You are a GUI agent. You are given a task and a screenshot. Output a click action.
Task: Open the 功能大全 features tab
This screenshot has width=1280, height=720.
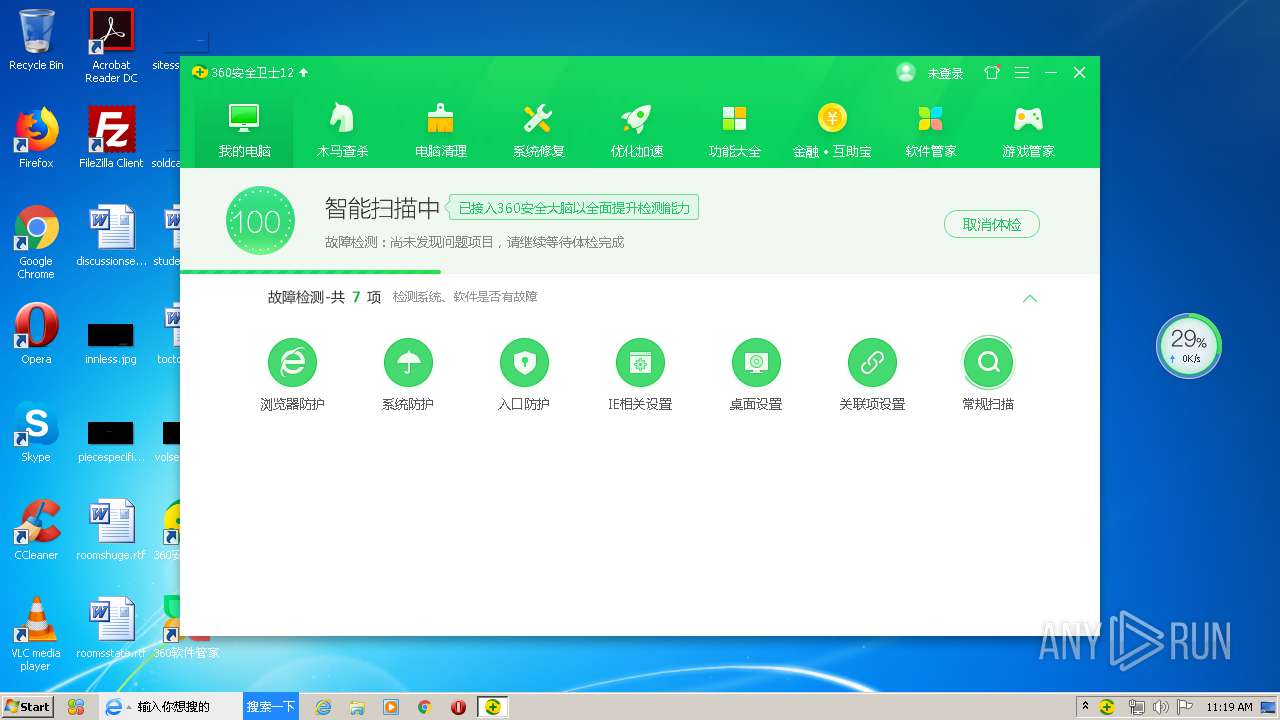734,131
